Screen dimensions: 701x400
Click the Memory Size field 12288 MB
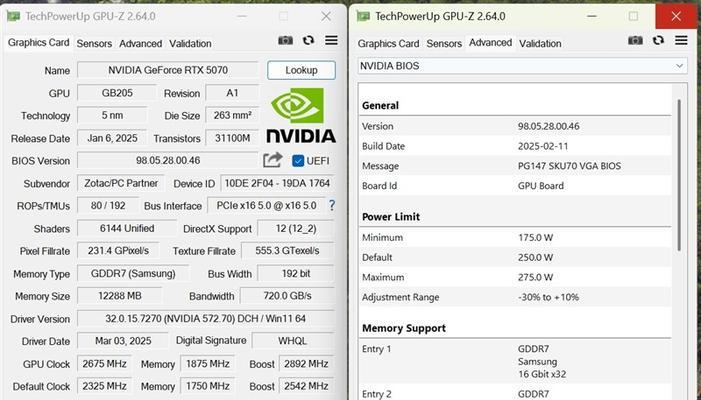pos(119,296)
